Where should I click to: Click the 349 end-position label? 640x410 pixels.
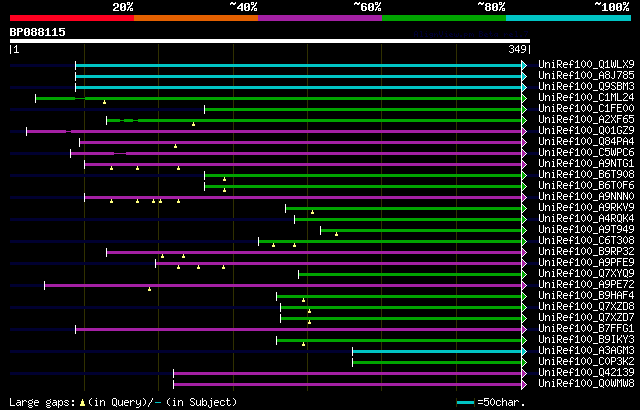pos(517,50)
